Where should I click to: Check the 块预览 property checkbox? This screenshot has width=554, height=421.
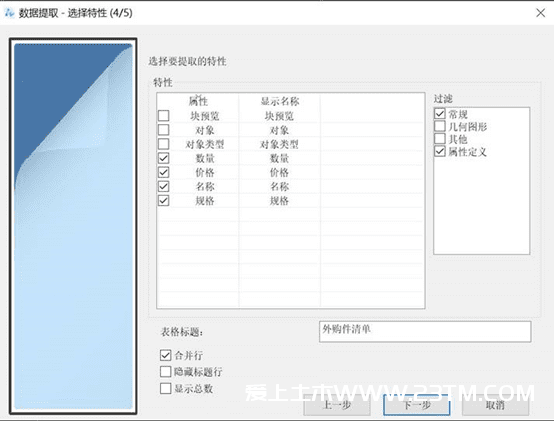tap(164, 116)
